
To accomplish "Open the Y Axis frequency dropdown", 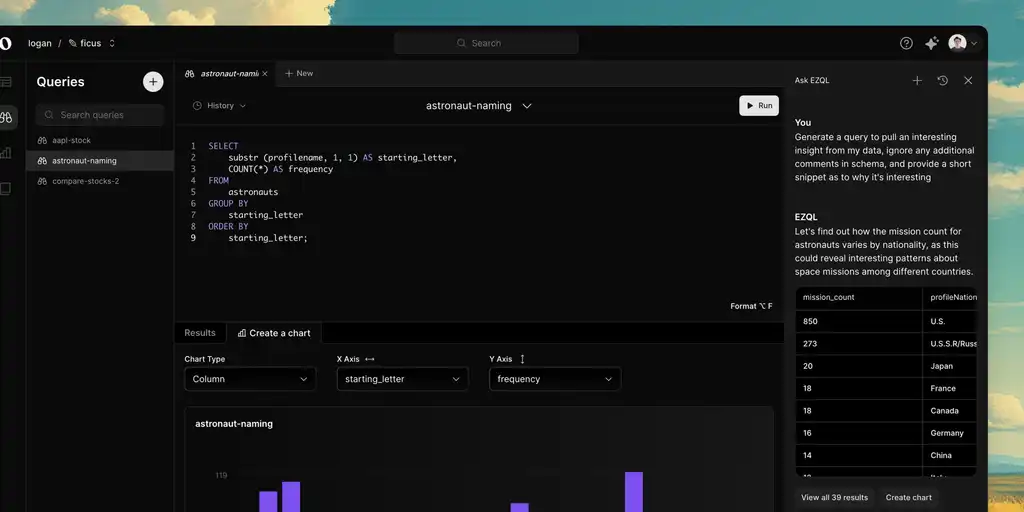I will [554, 379].
